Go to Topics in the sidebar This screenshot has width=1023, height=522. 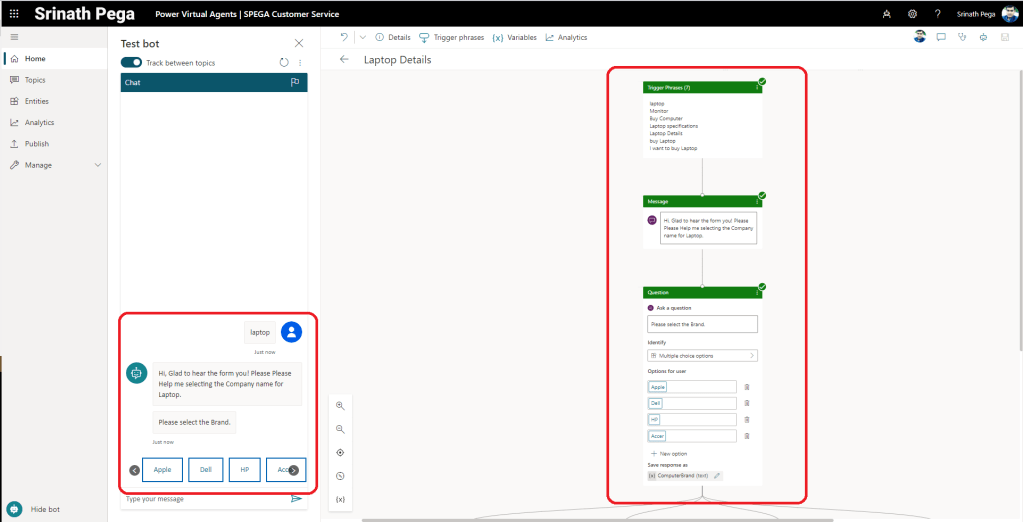tap(35, 80)
